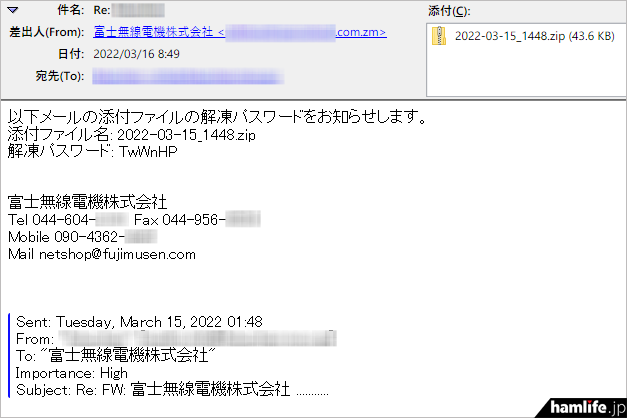Click the 添付(C): attachments label
The width and height of the screenshot is (627, 418).
click(x=449, y=11)
